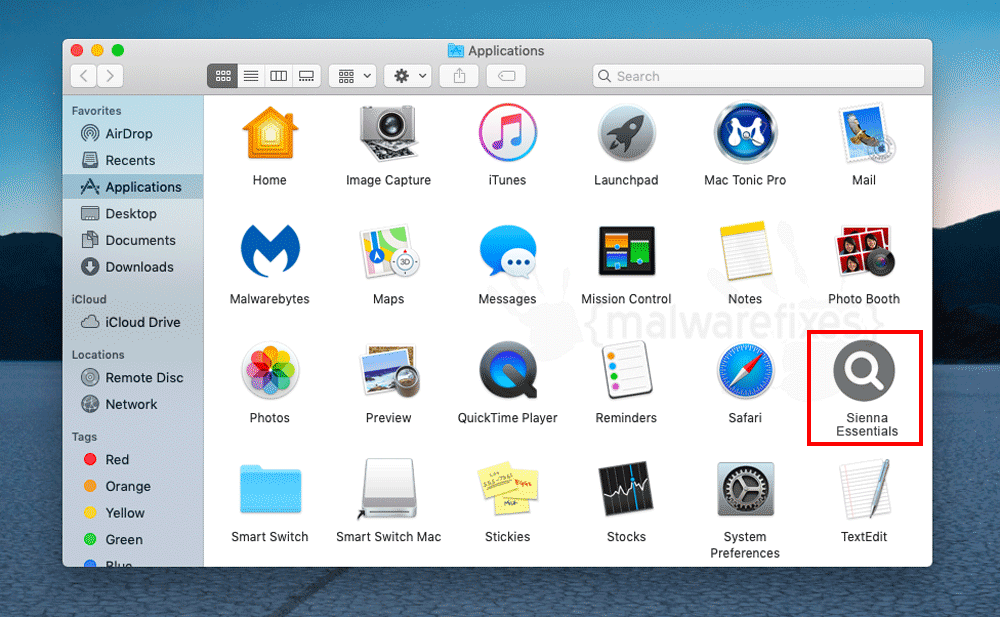Open the Home app icon

[270, 133]
